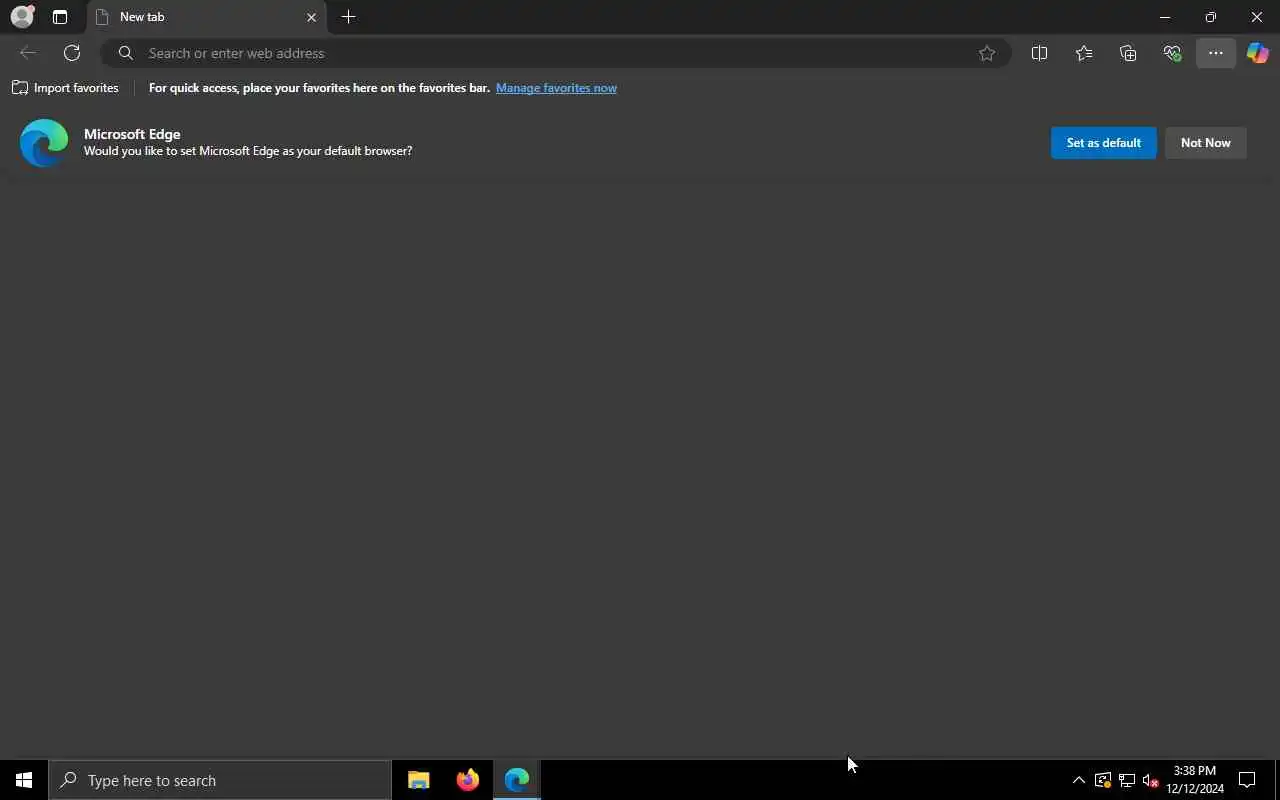The image size is (1280, 800).
Task: Open Copilot sidebar
Action: pyautogui.click(x=1258, y=53)
